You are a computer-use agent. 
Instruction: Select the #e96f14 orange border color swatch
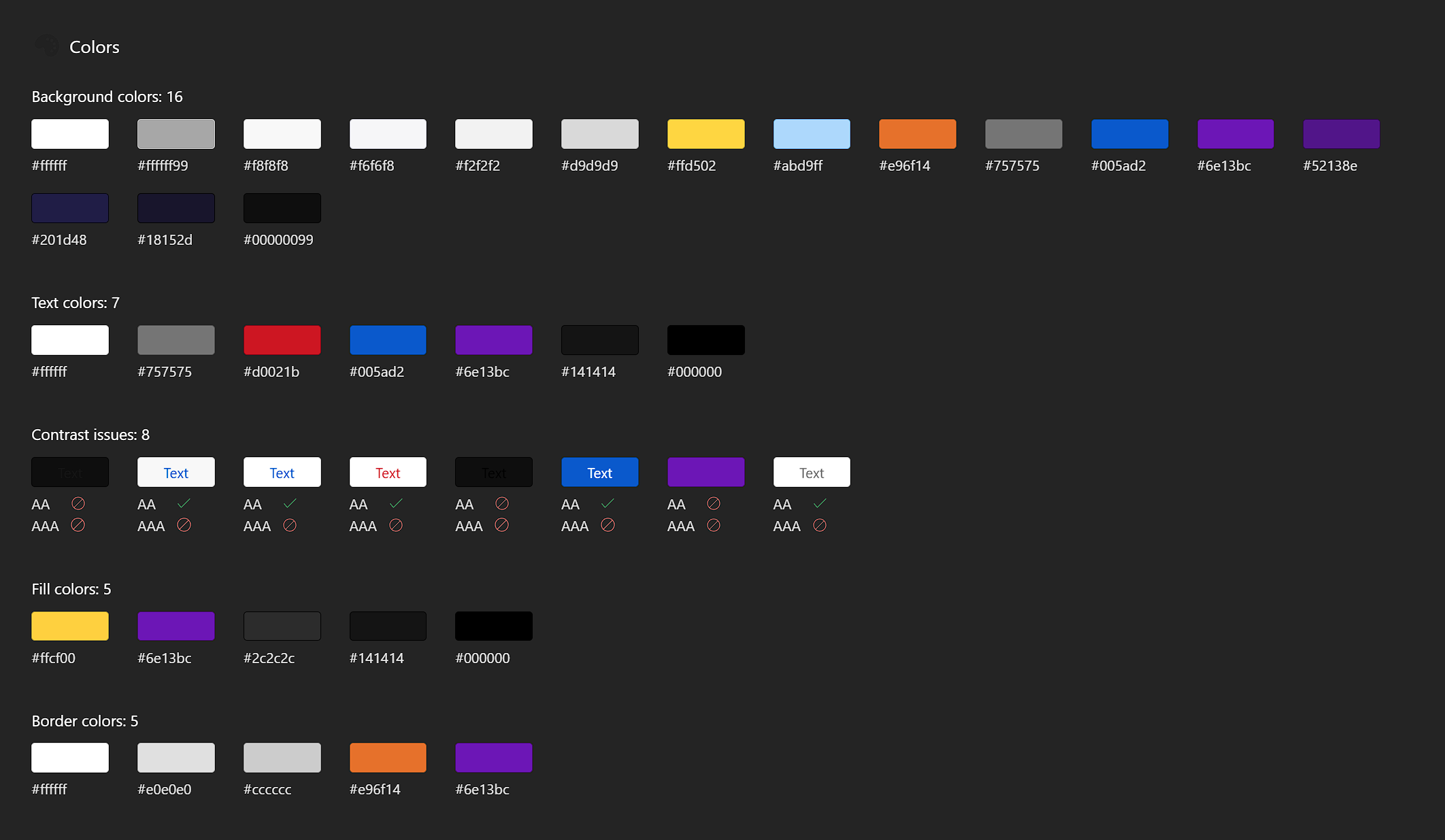point(388,757)
